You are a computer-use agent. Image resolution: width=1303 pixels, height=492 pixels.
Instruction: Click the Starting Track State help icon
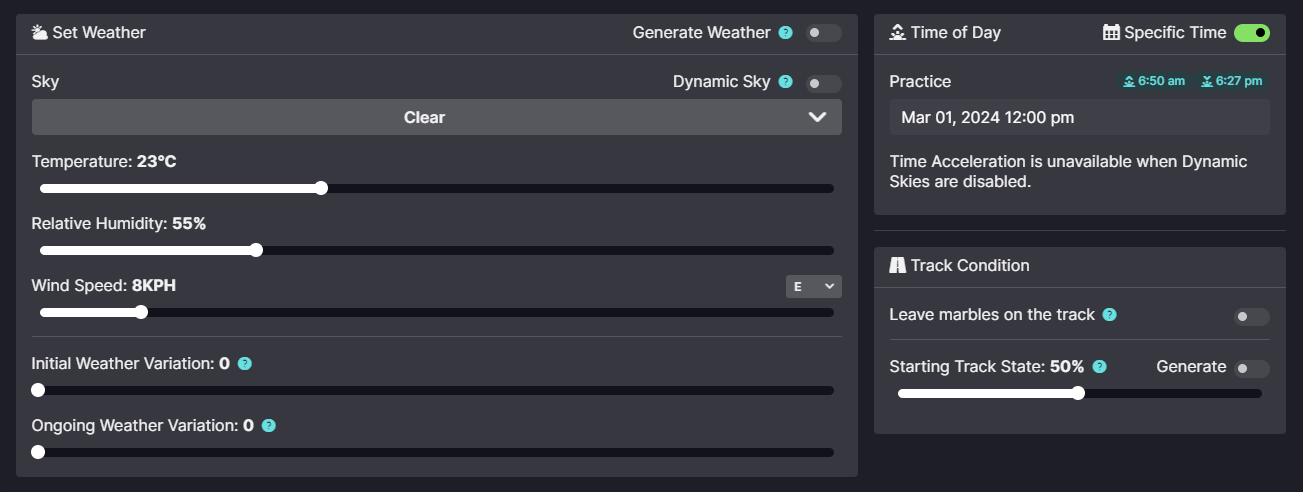pos(1100,367)
